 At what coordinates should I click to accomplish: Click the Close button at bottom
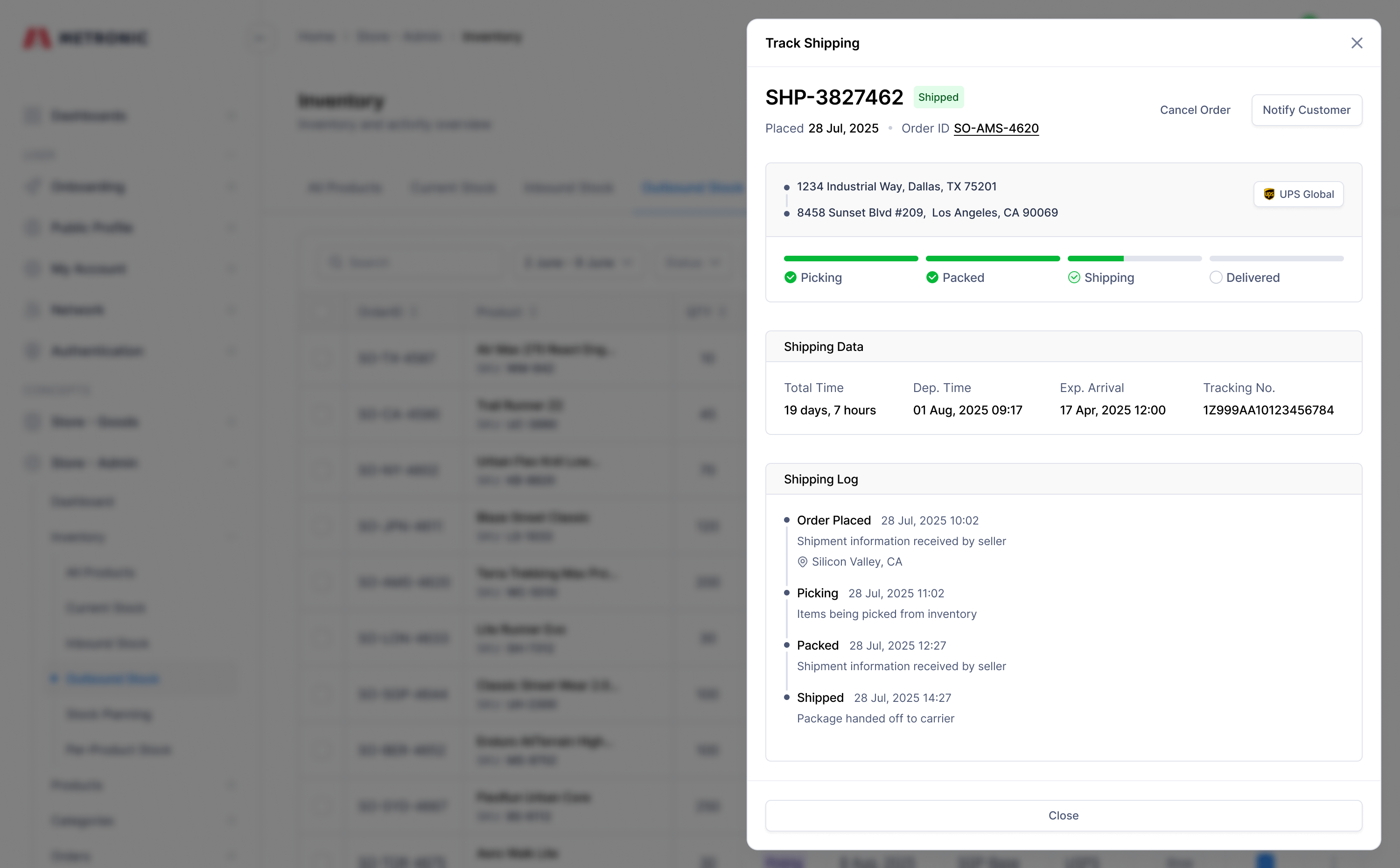(1063, 815)
